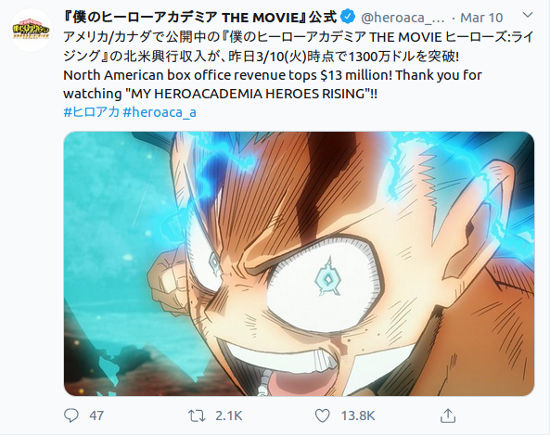
Task: Like the tweet with the heart icon
Action: 322,416
